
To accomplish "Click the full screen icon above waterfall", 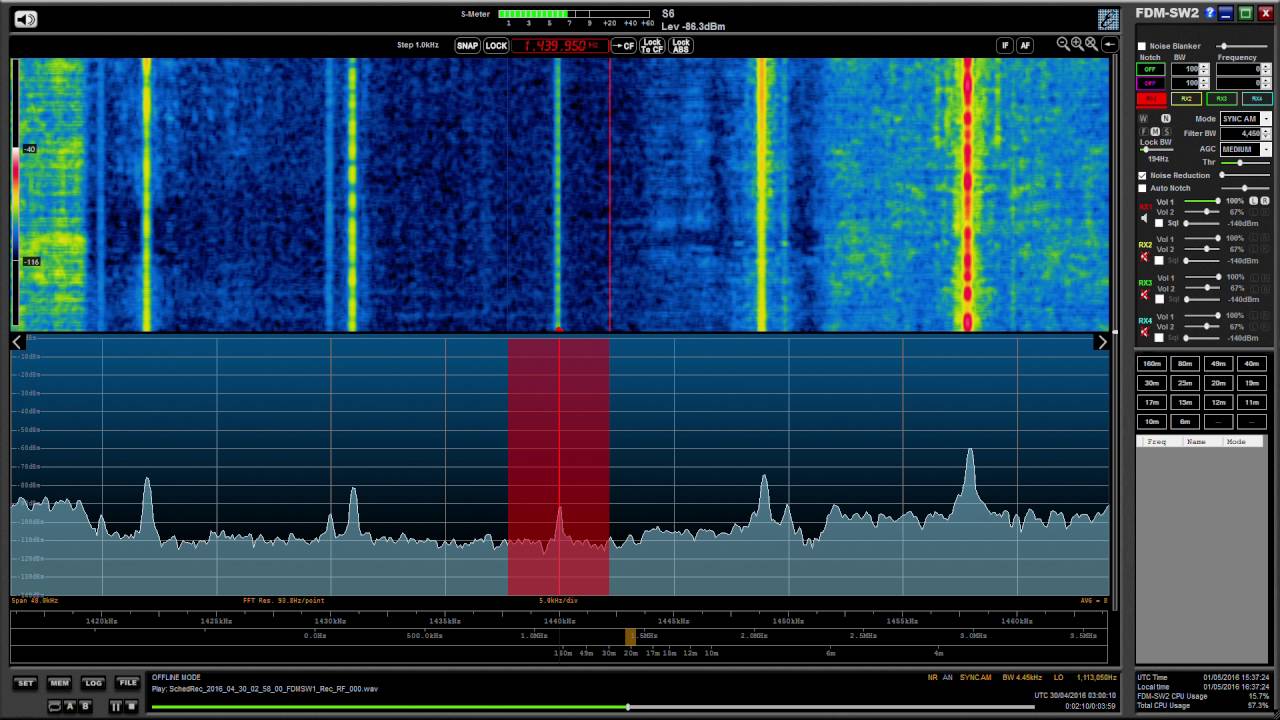I will tap(1108, 19).
